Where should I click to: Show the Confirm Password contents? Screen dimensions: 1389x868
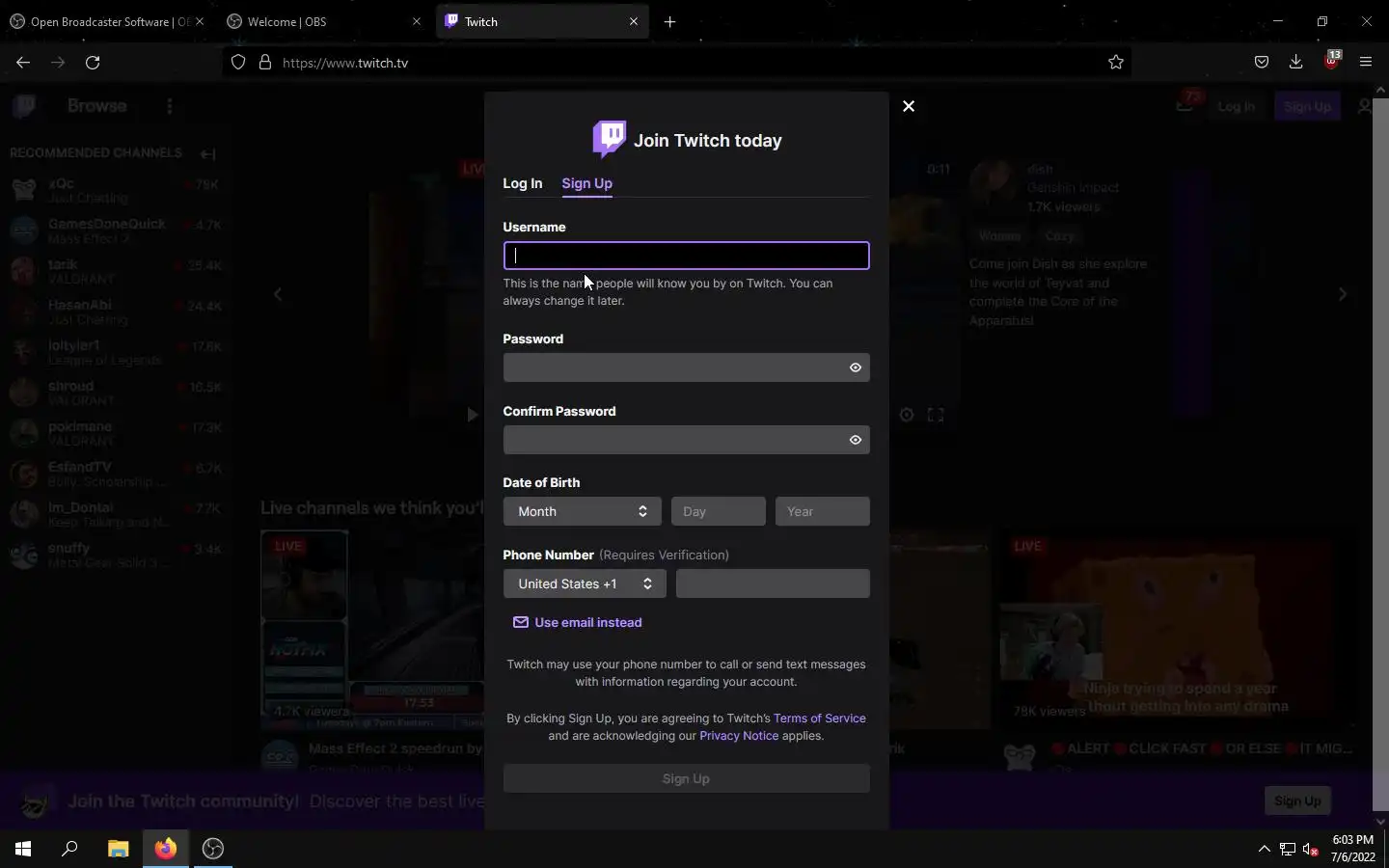[x=856, y=440]
